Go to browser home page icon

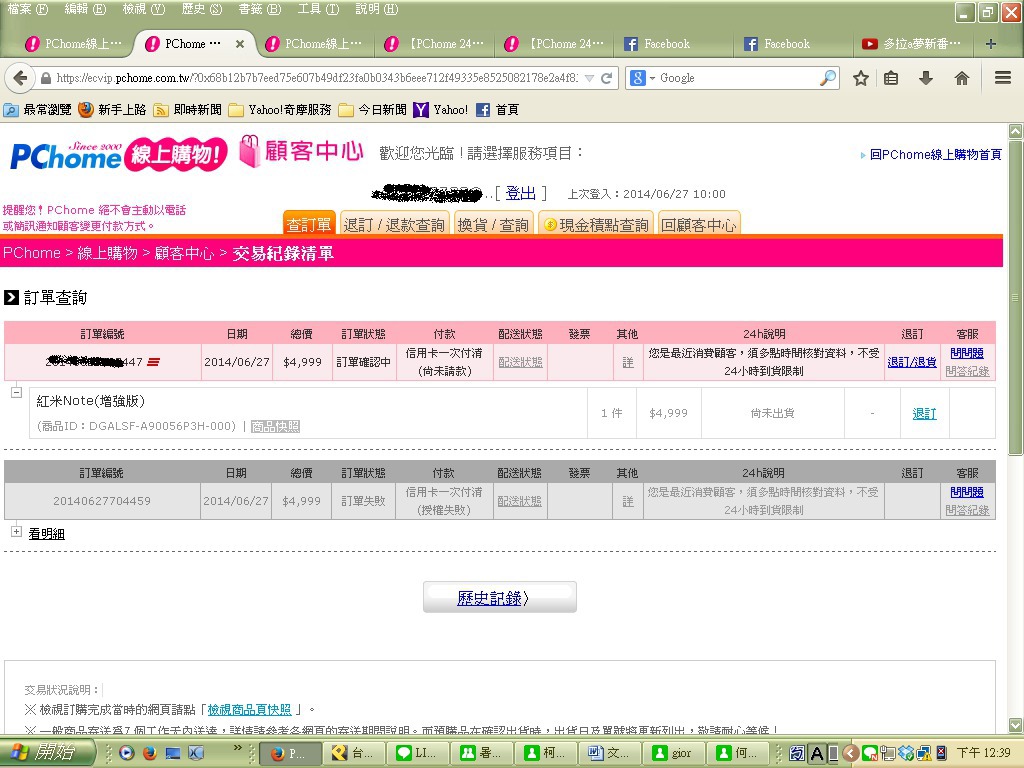(x=961, y=78)
